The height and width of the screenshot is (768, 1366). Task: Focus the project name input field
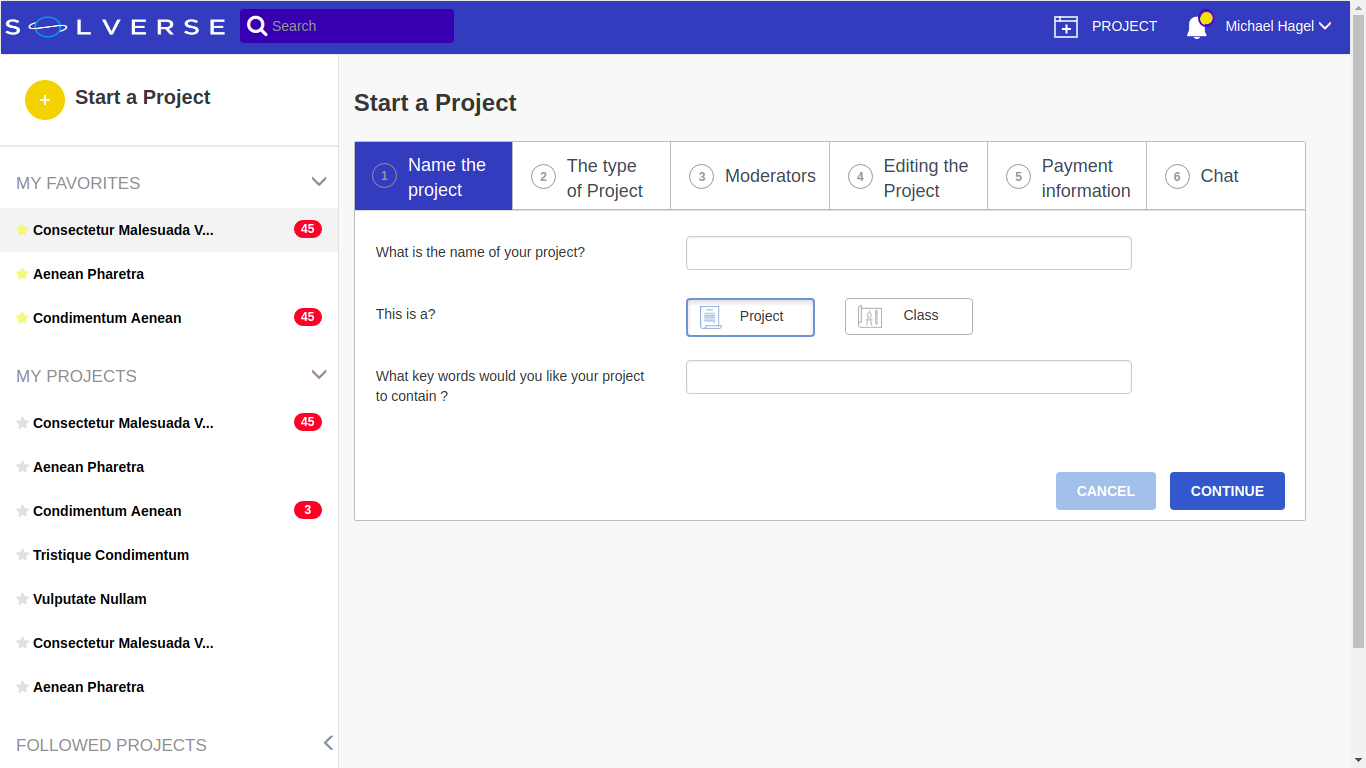pos(908,253)
